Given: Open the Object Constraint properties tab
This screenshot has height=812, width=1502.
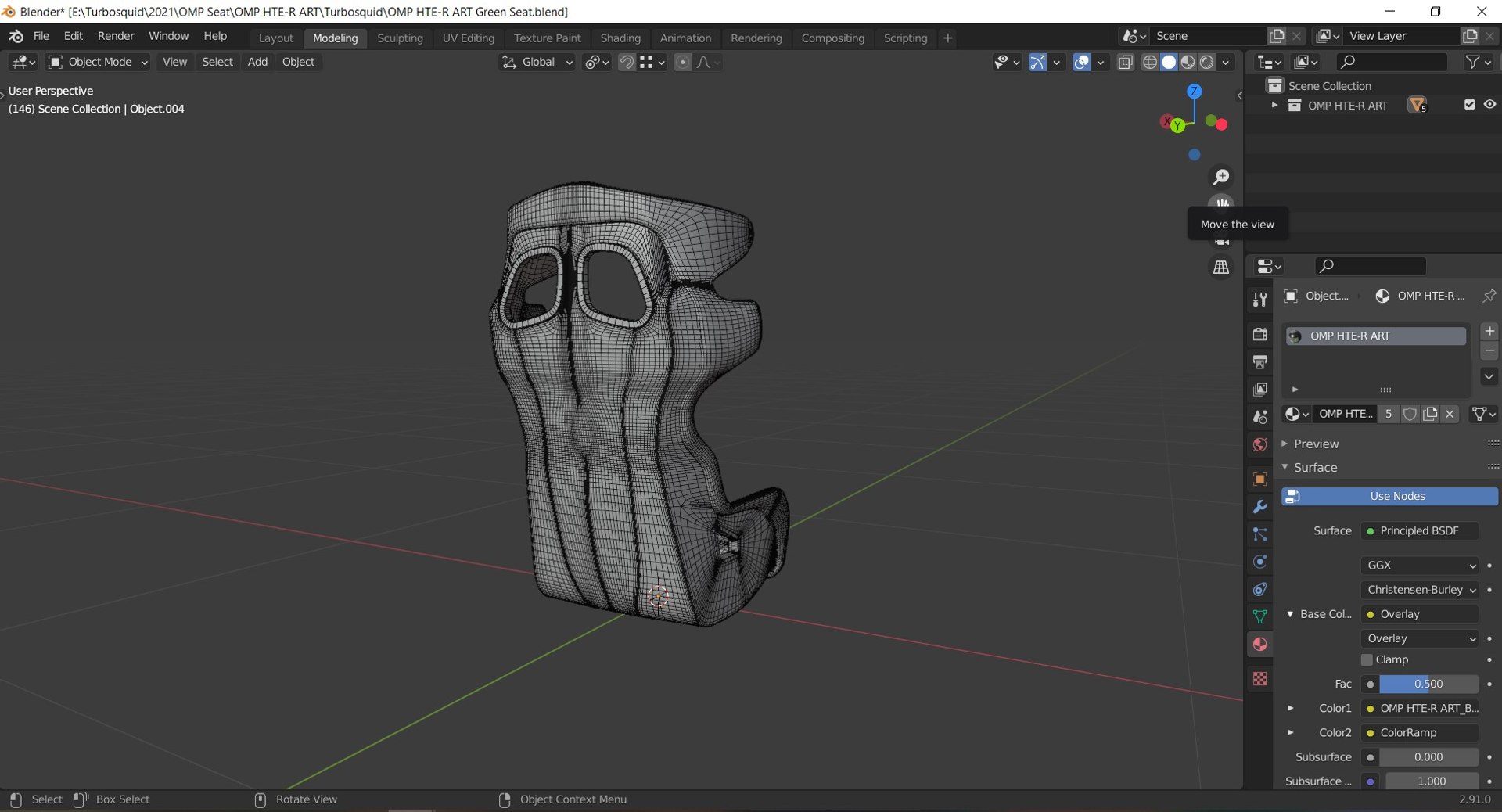Looking at the screenshot, I should coord(1259,589).
